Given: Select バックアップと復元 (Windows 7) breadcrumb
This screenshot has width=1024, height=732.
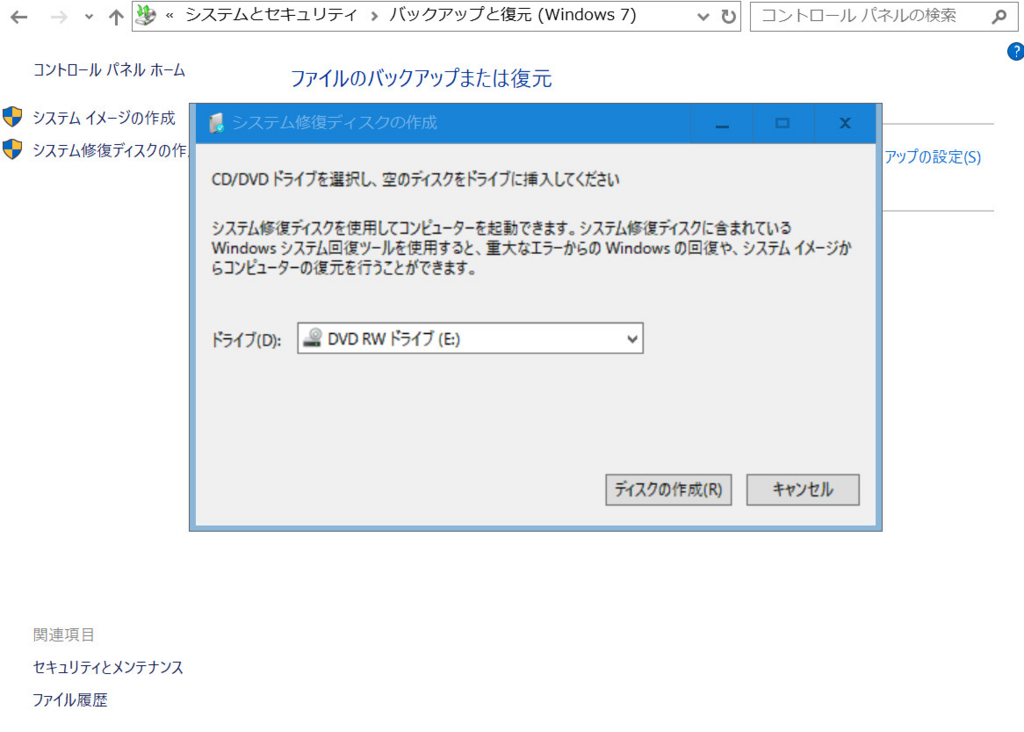Looking at the screenshot, I should pyautogui.click(x=512, y=15).
